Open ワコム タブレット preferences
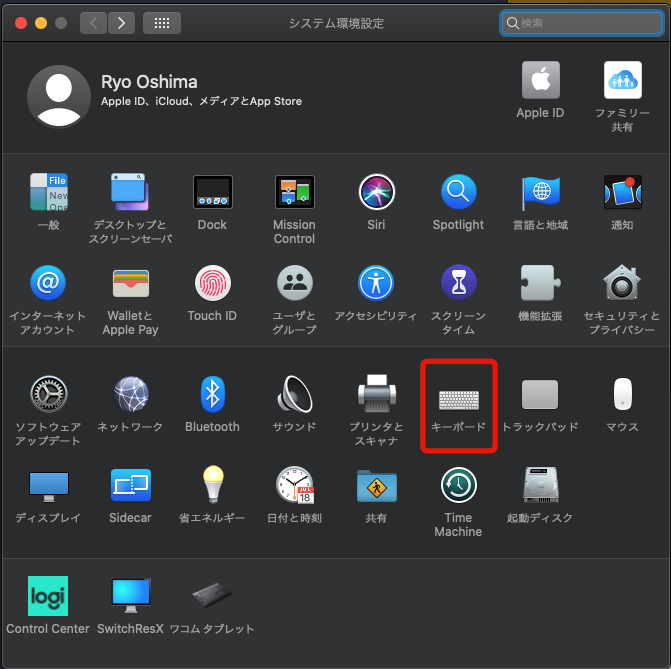Screen dimensions: 671x669 (x=212, y=595)
